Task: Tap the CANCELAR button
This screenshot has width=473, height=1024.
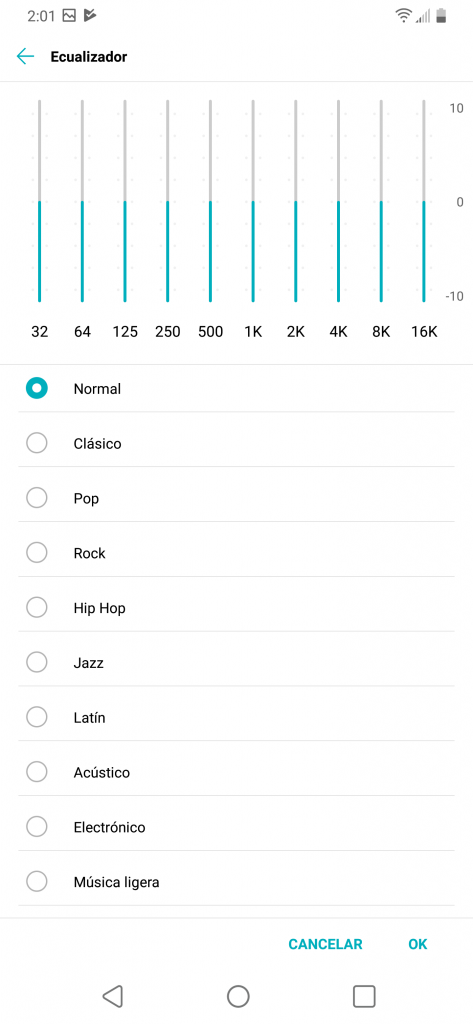Action: pos(325,944)
